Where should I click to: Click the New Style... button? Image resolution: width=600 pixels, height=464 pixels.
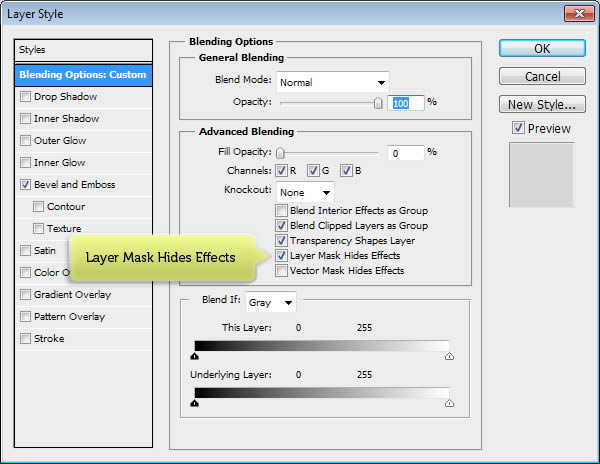(542, 104)
